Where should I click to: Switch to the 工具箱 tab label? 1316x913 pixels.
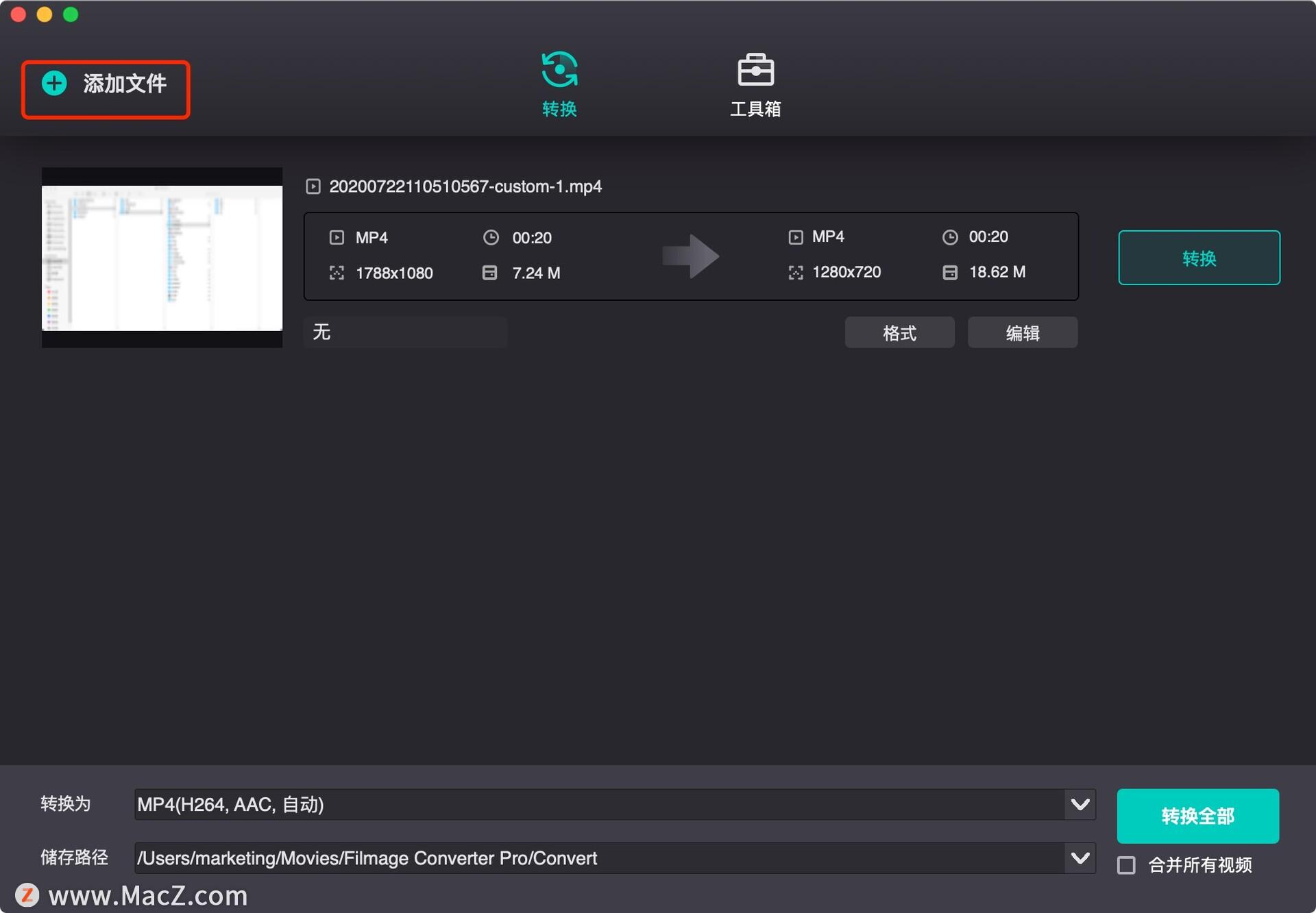[755, 109]
